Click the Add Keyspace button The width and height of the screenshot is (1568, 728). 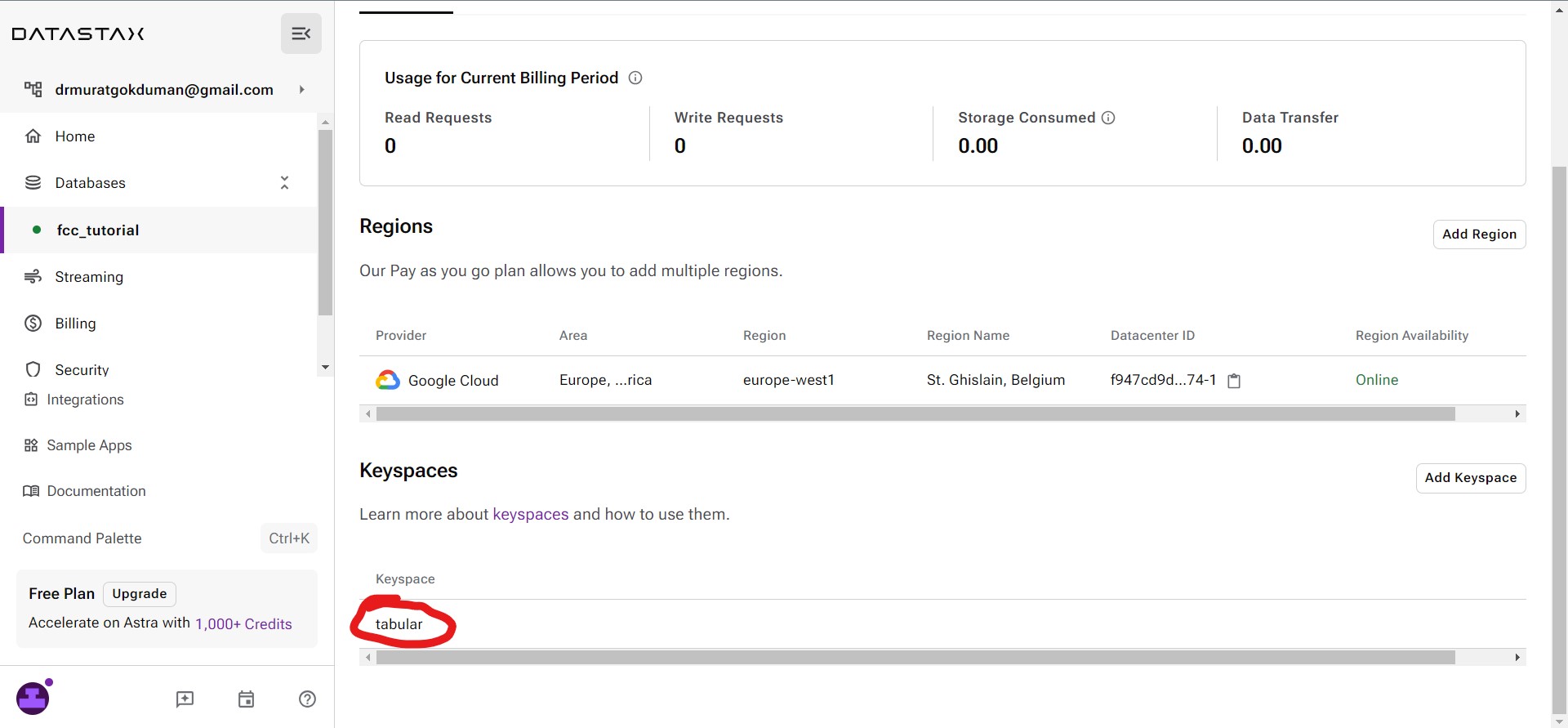(1470, 478)
